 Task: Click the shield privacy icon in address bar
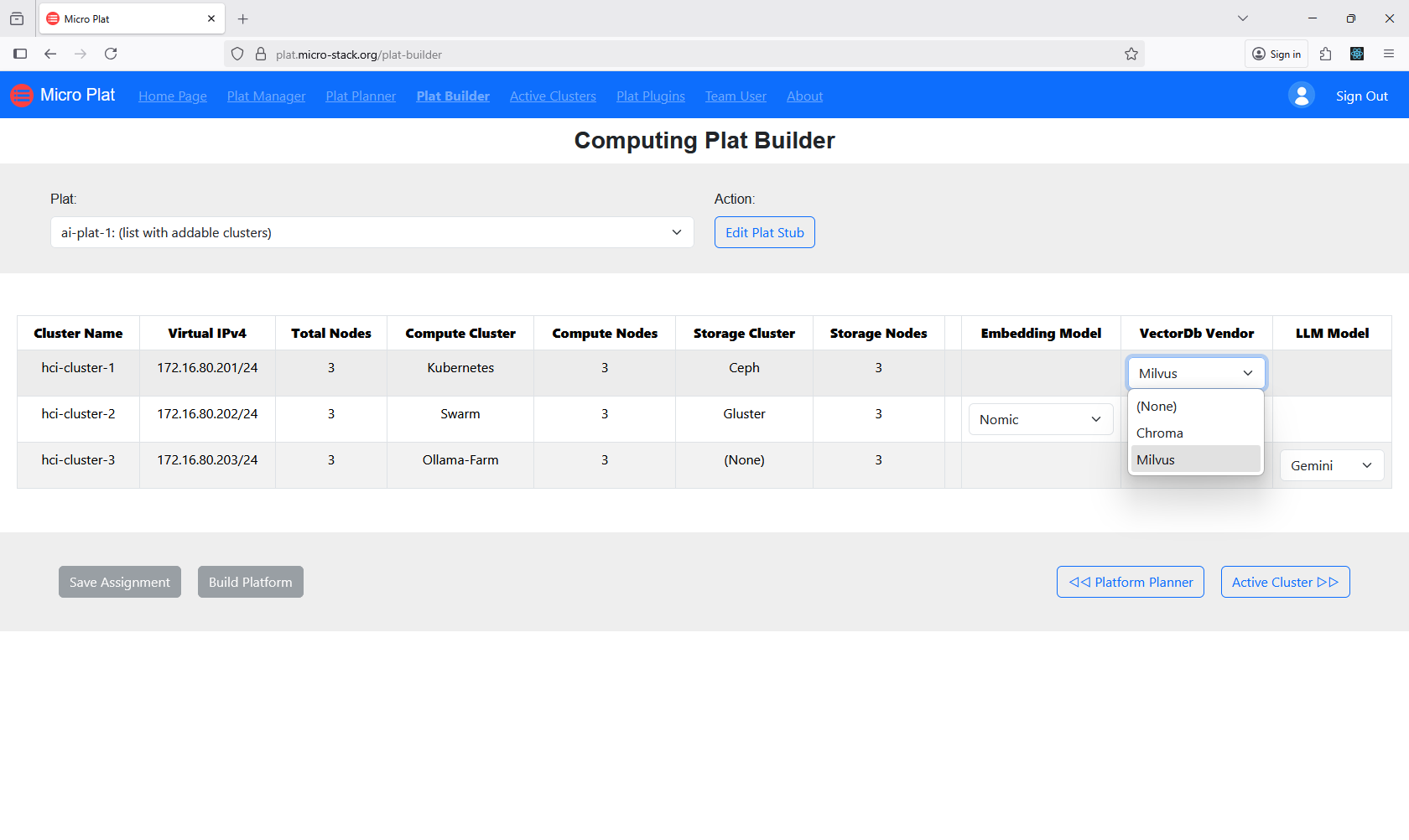point(237,54)
